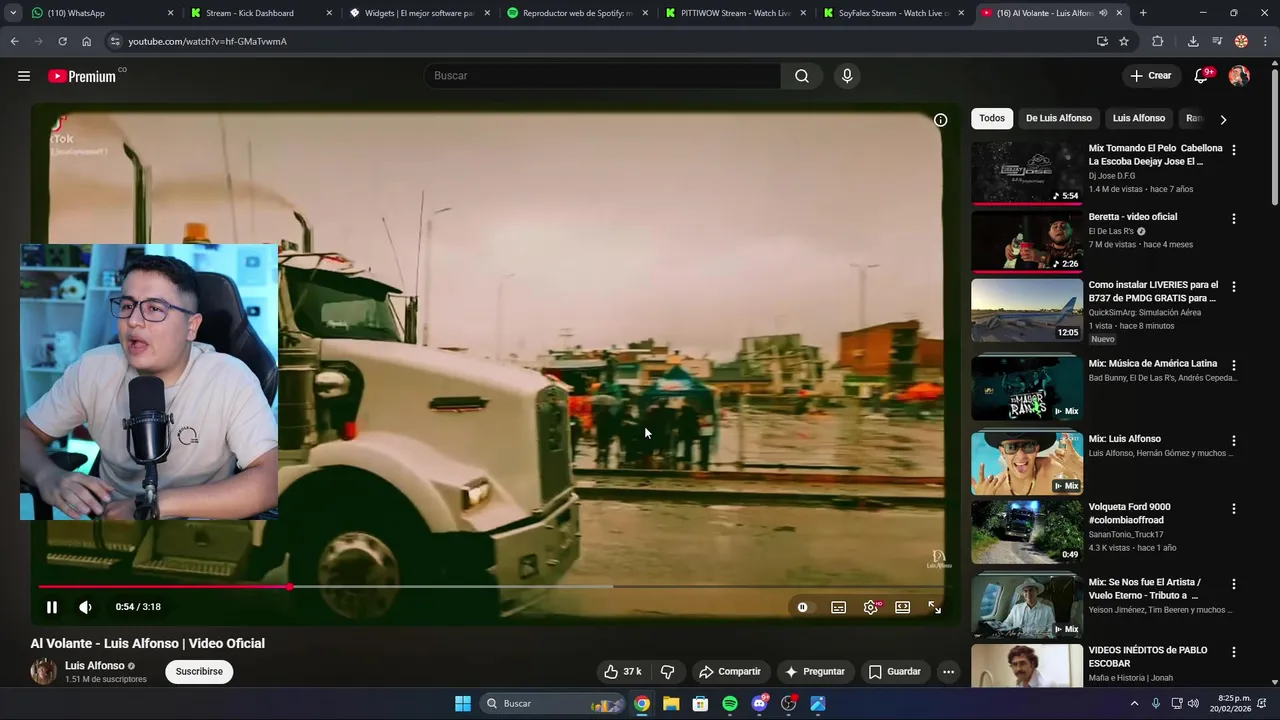
Task: Open the Chrome three-dot menu
Action: 1265,41
